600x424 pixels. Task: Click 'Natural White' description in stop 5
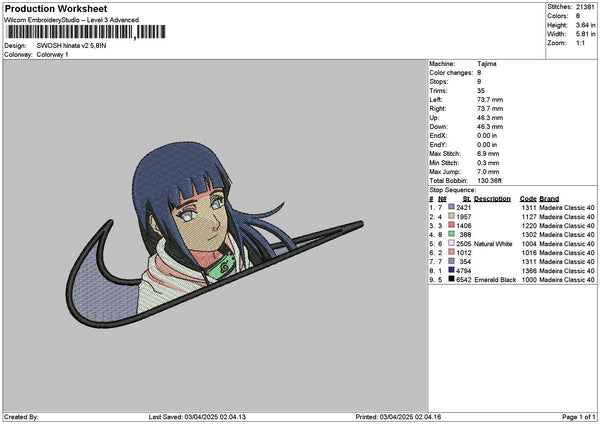(x=493, y=244)
